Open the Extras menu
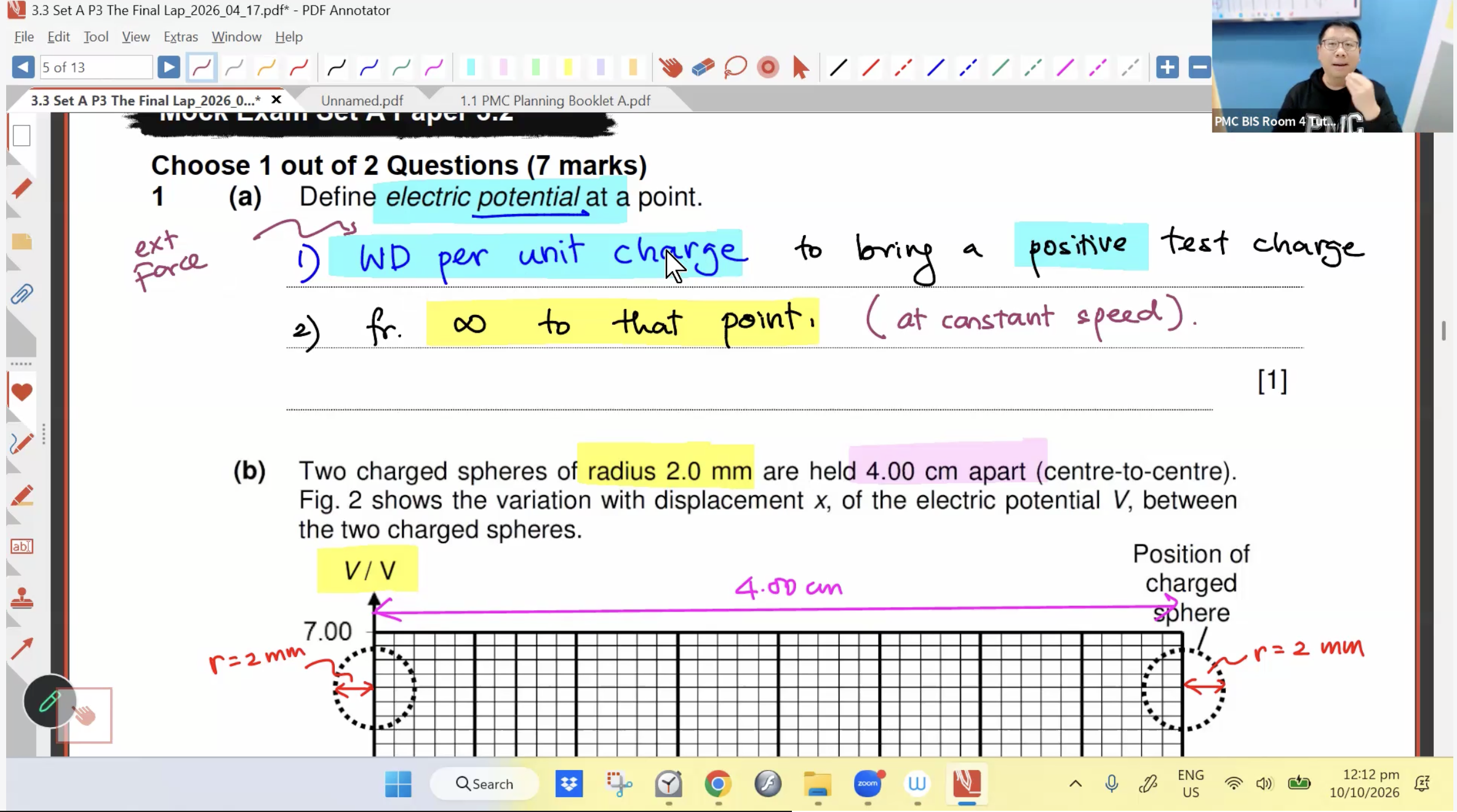1457x812 pixels. pos(181,37)
